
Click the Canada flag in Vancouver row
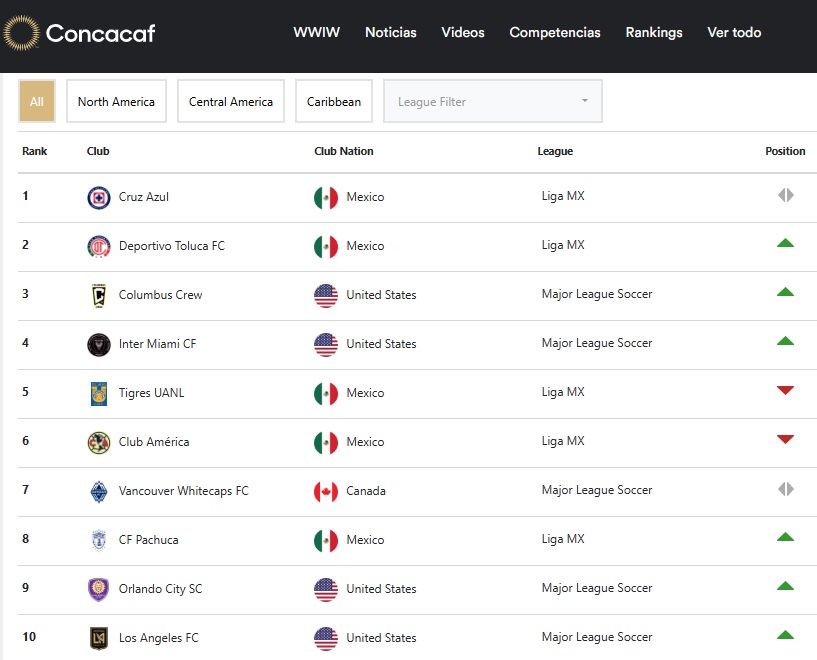tap(326, 492)
